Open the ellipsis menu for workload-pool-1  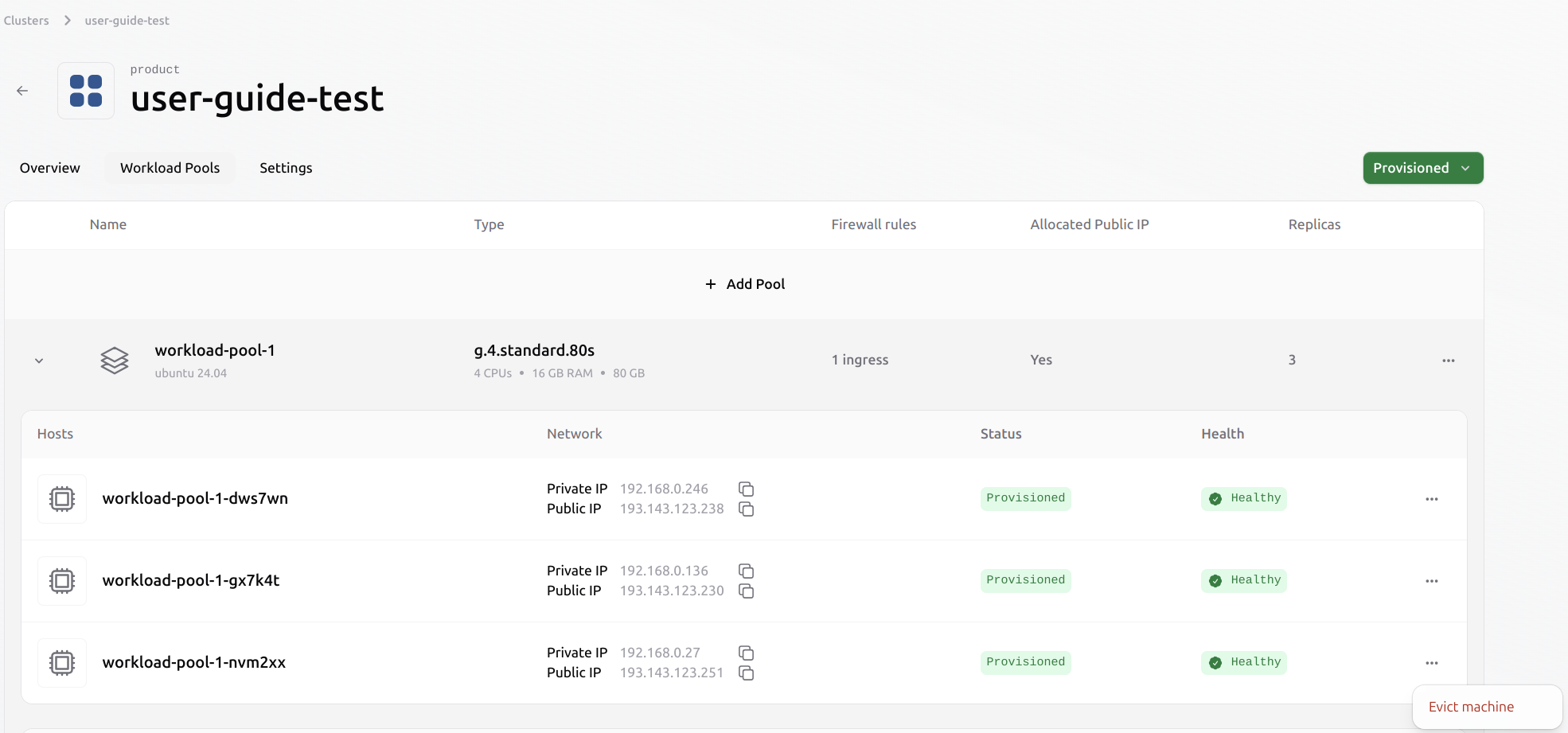click(x=1447, y=360)
